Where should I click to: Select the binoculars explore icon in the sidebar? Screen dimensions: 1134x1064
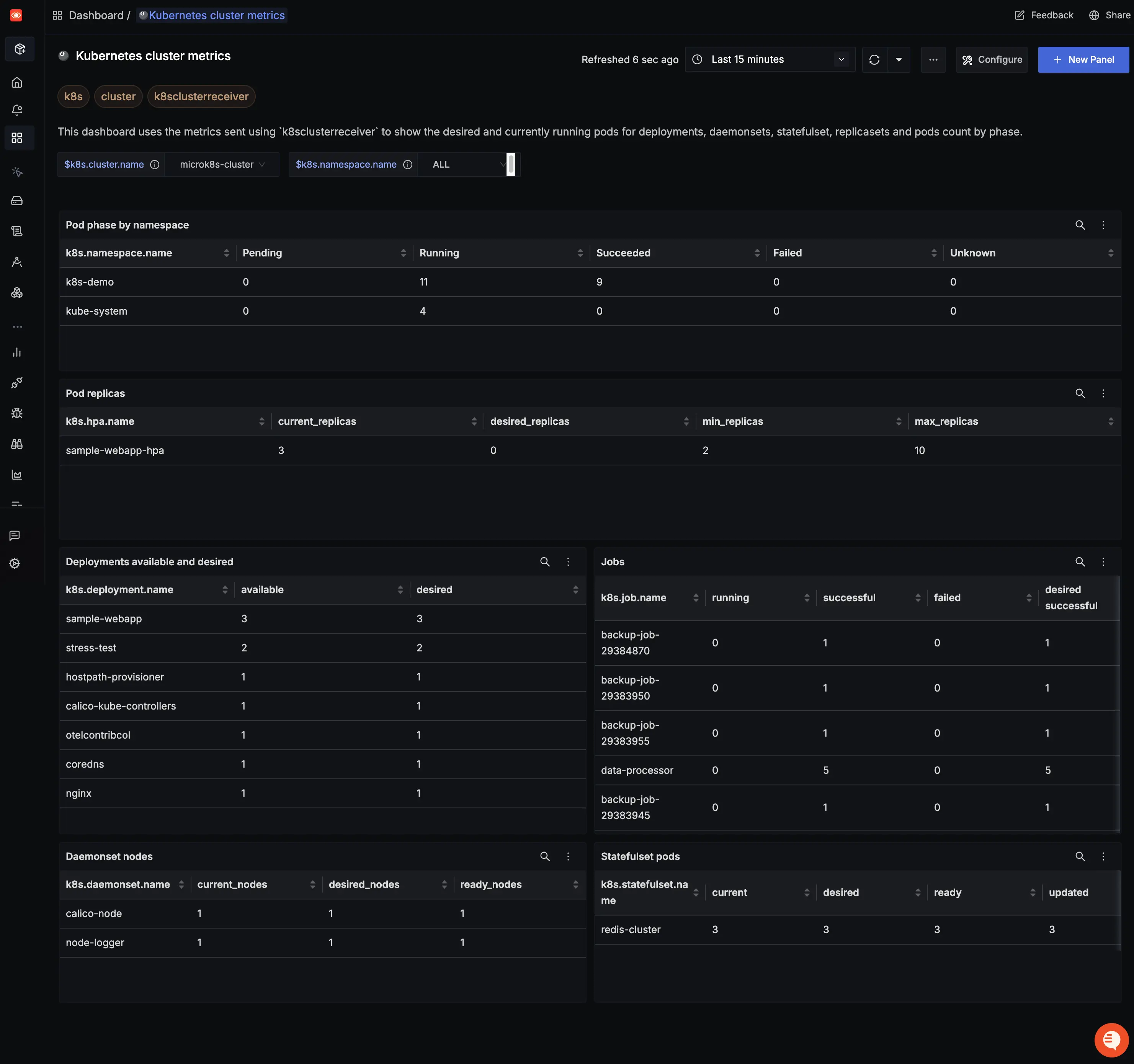pyautogui.click(x=17, y=444)
